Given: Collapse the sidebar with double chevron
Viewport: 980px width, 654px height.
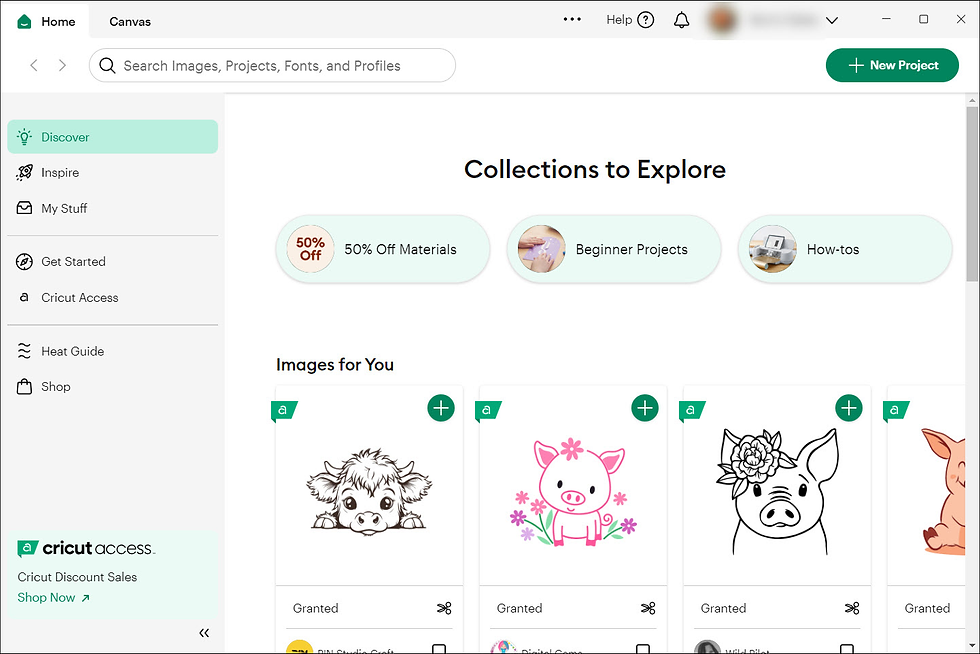Looking at the screenshot, I should (x=204, y=633).
